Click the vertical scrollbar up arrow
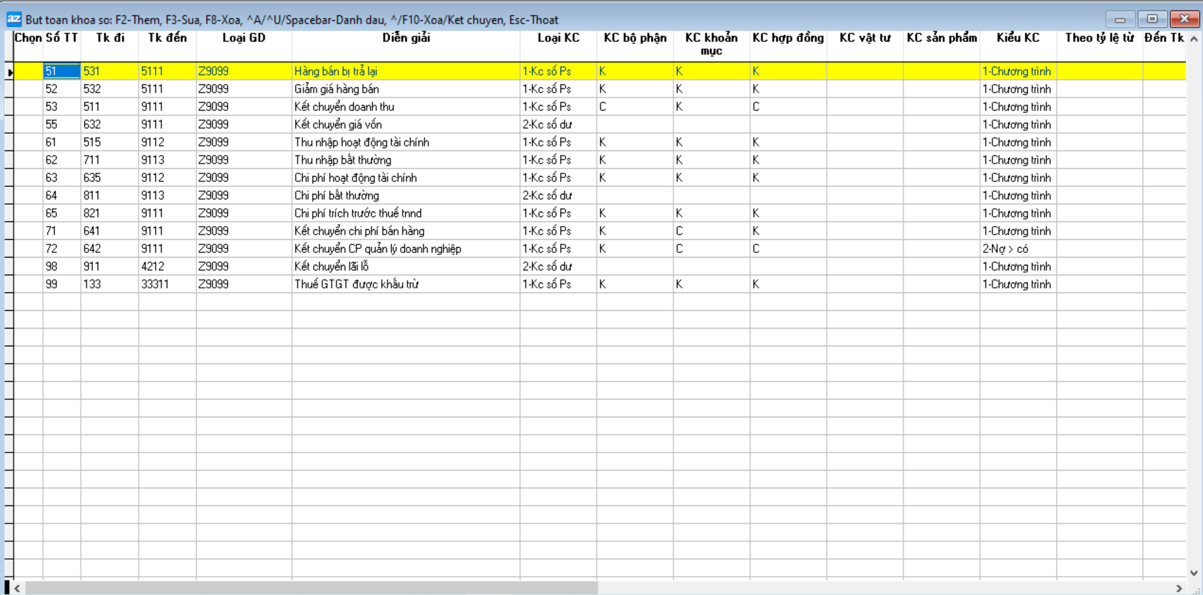This screenshot has width=1203, height=595. point(1193,39)
